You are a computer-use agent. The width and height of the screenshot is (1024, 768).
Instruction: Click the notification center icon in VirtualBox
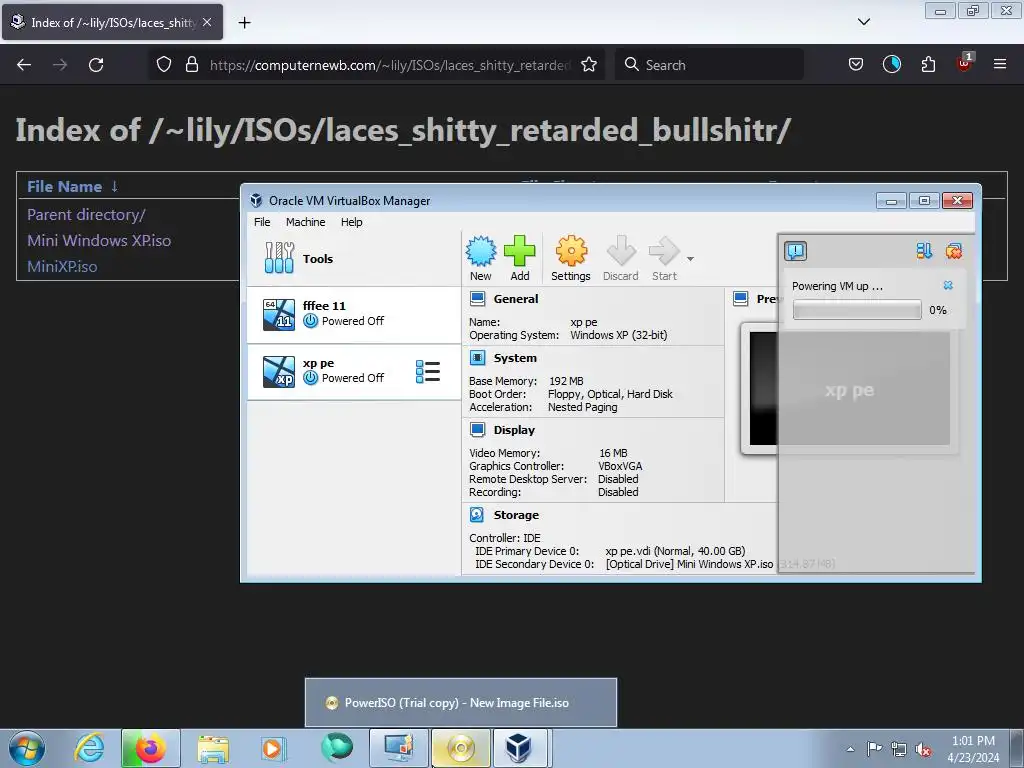[795, 251]
